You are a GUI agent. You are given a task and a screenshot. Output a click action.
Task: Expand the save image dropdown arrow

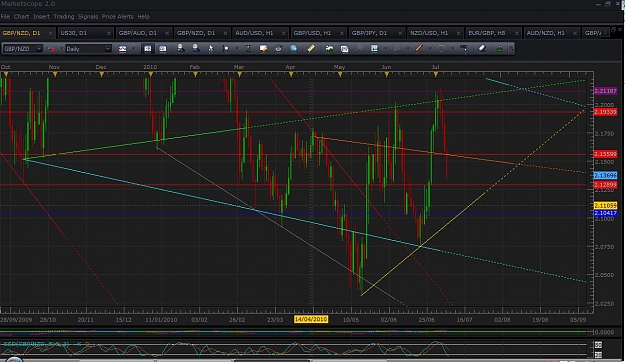(x=385, y=49)
